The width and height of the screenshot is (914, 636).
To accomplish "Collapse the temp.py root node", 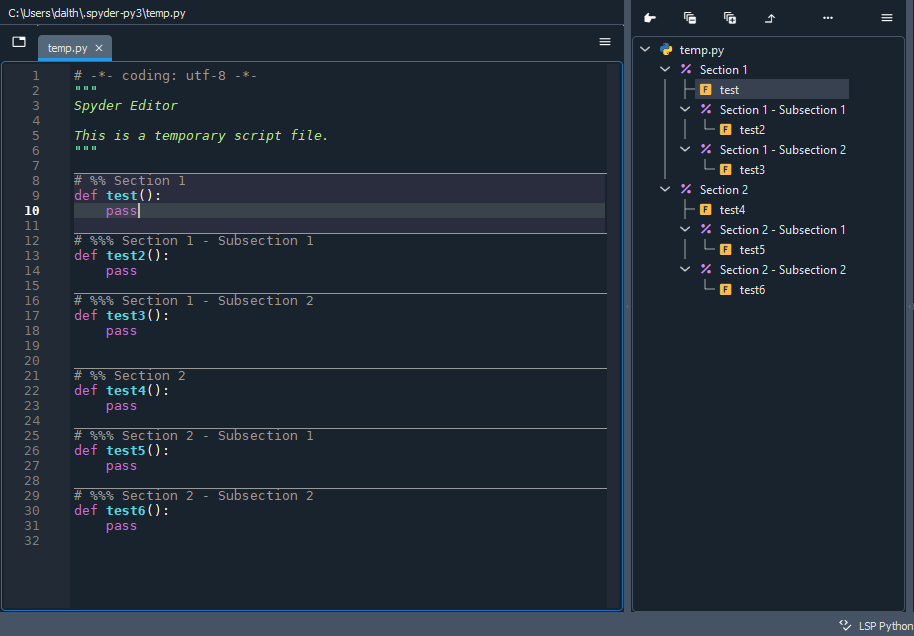I will tap(645, 49).
